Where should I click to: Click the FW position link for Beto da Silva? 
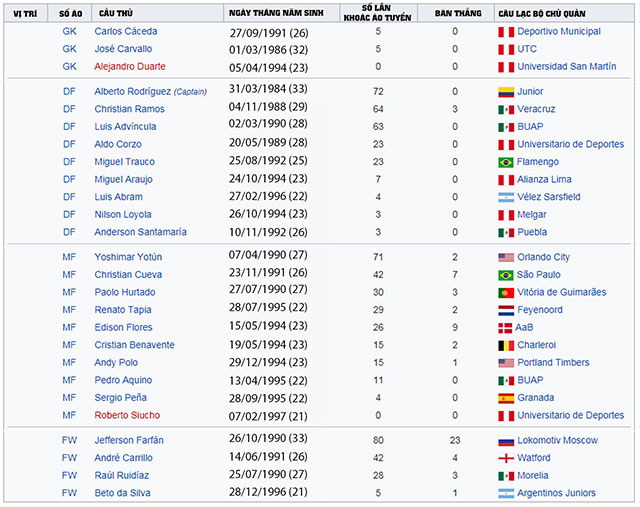coord(69,493)
